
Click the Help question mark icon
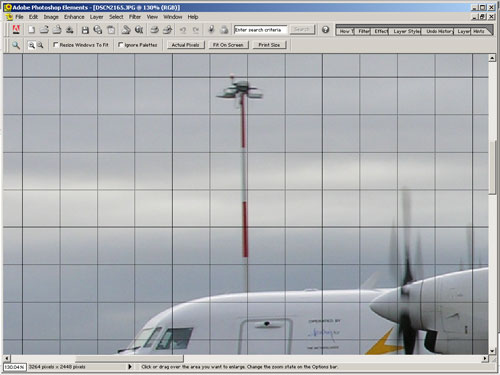(x=325, y=30)
